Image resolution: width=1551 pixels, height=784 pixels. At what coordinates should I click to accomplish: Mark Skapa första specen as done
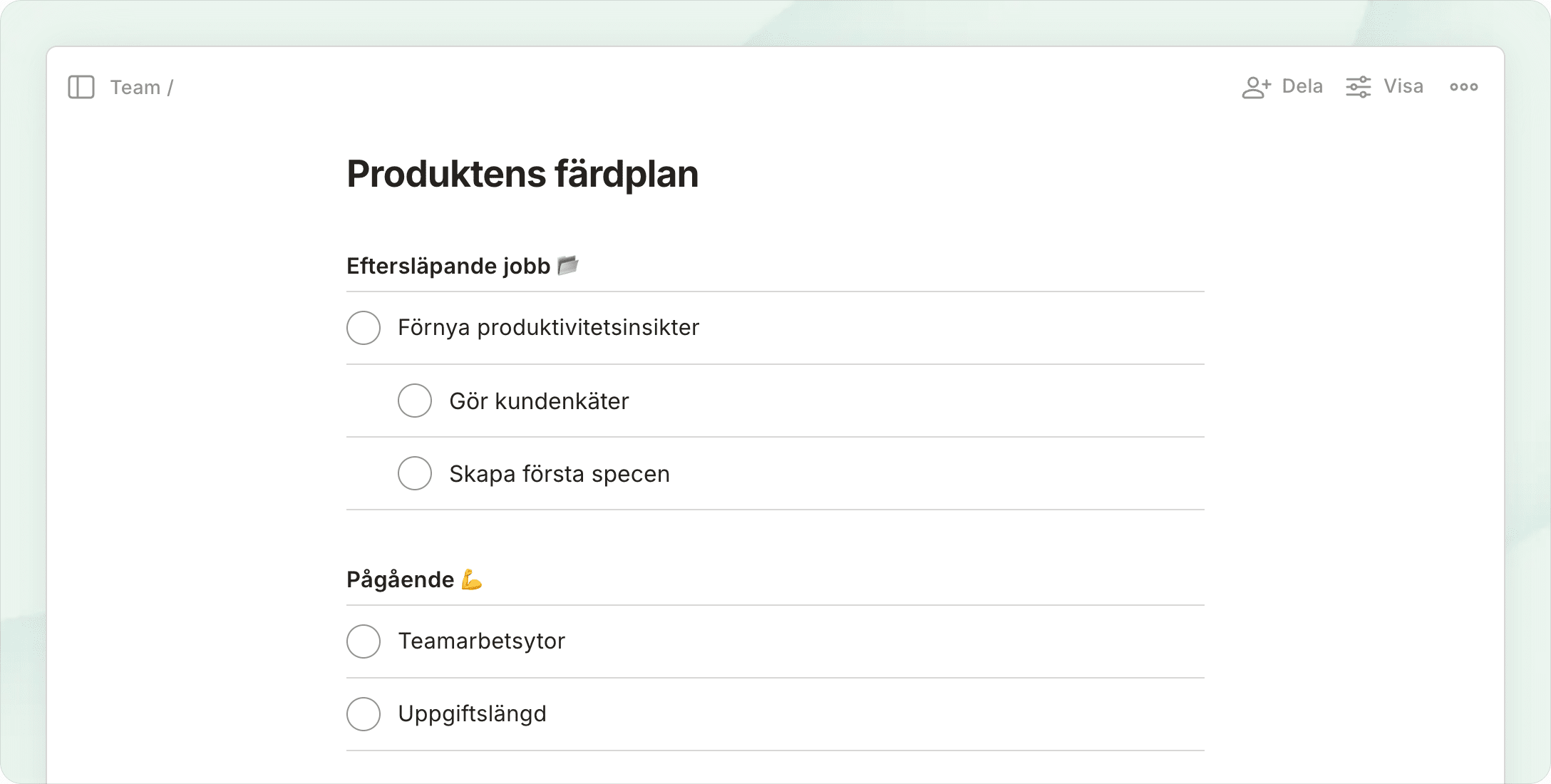(415, 473)
